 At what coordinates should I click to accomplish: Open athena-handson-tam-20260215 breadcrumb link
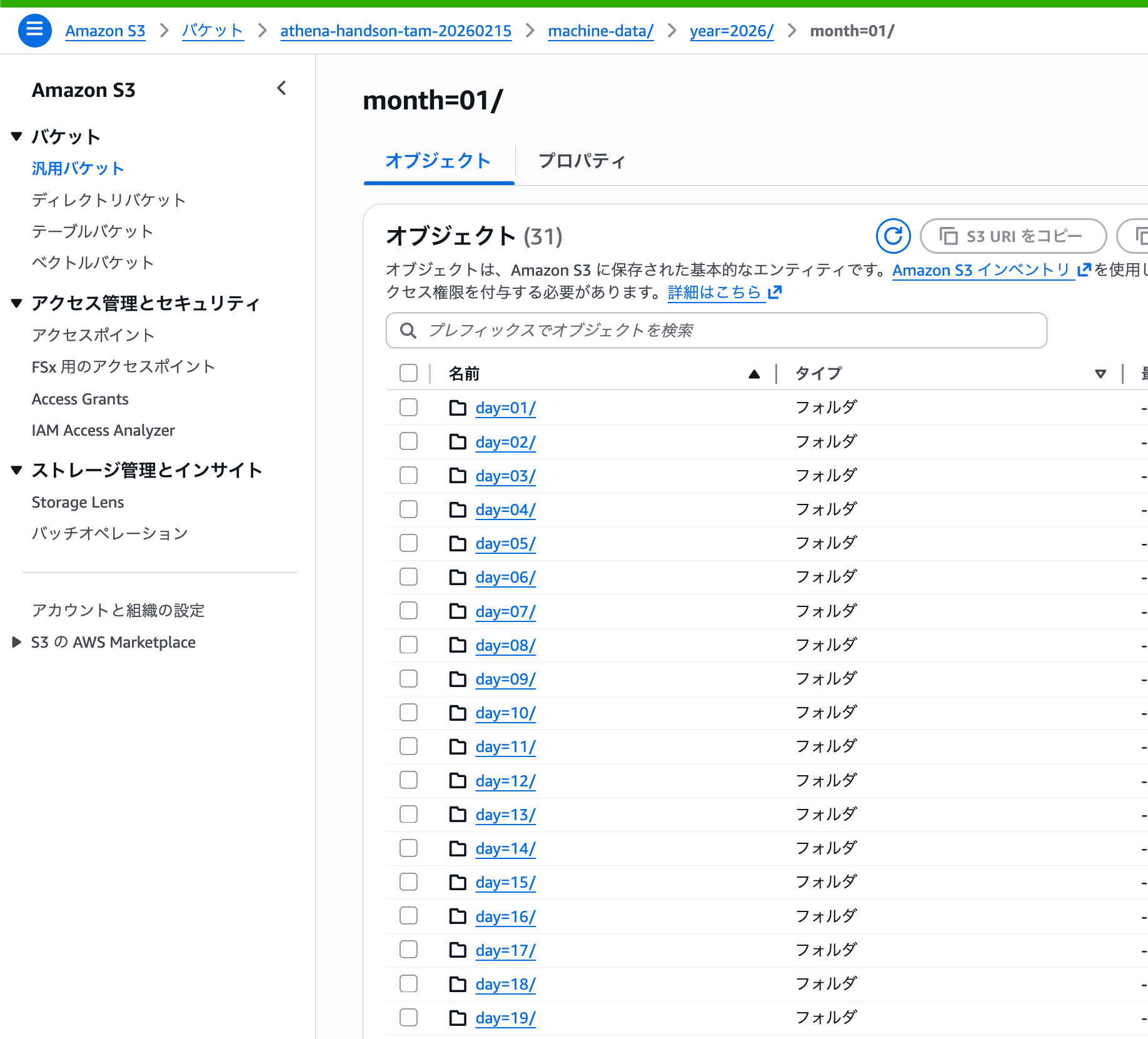pos(395,31)
